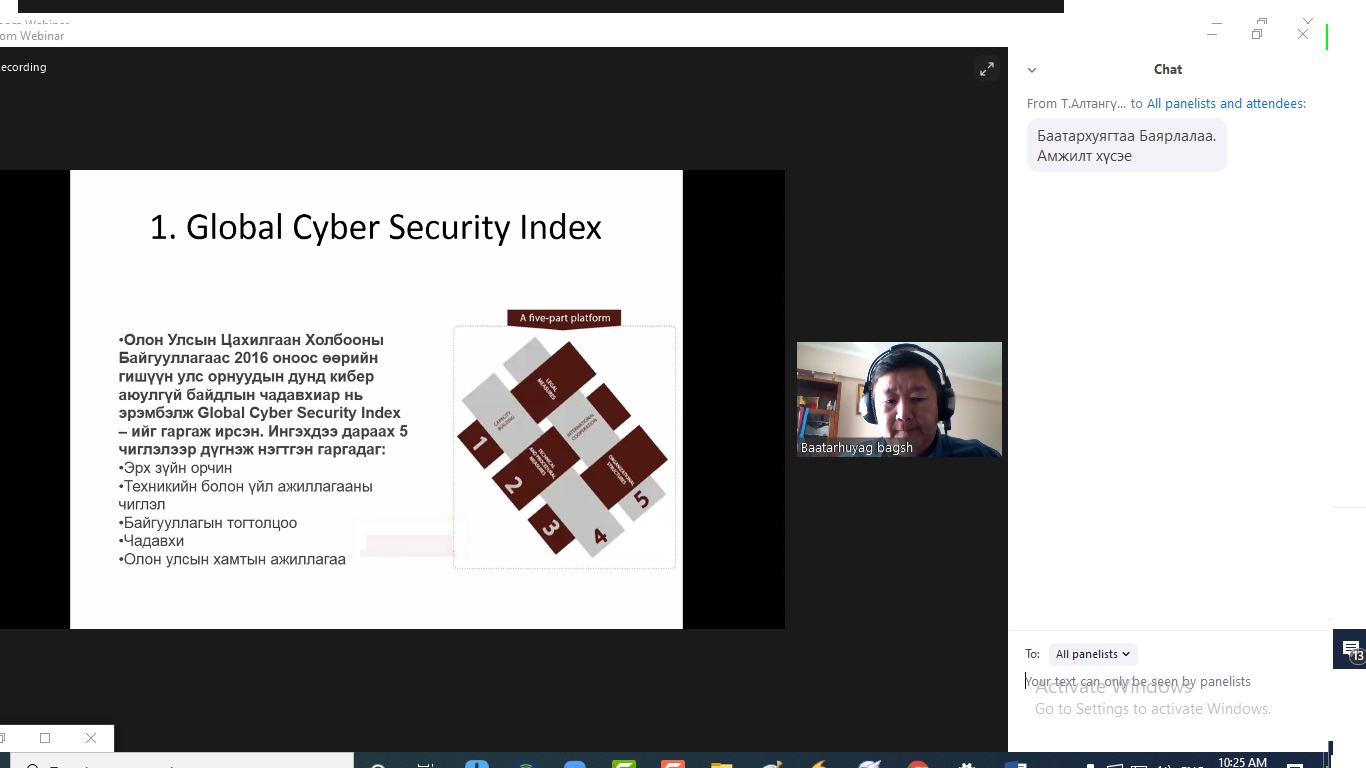Select the Baatarhuyag bagsh video thumbnail
1366x768 pixels.
[x=899, y=400]
